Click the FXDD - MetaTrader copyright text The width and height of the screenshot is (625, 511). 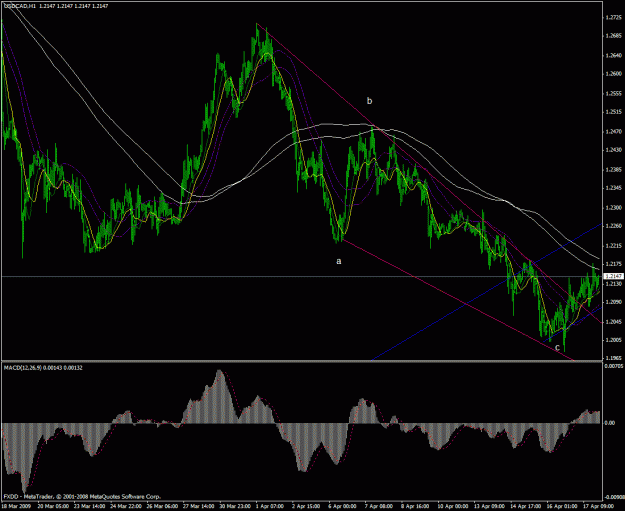(83, 497)
